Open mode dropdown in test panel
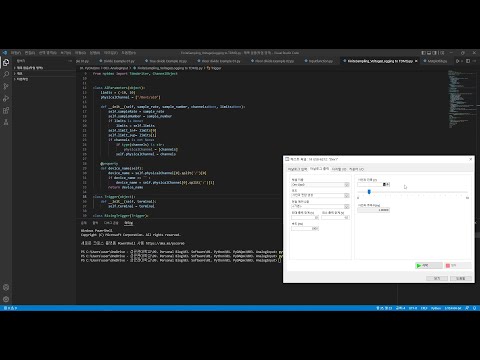Viewport: 480px width, 360px height. [347, 195]
